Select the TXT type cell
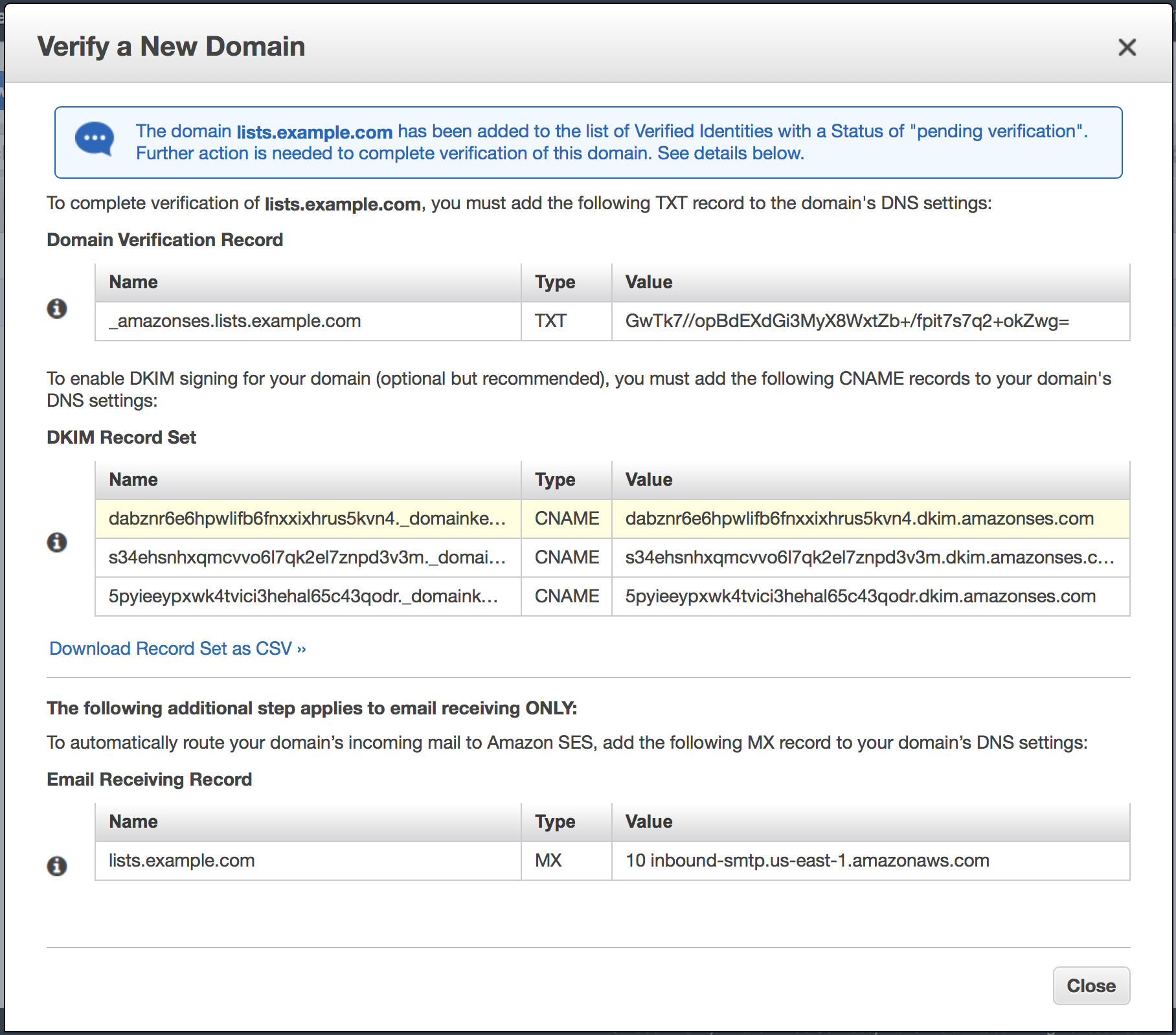Viewport: 1176px width, 1035px height. click(567, 321)
